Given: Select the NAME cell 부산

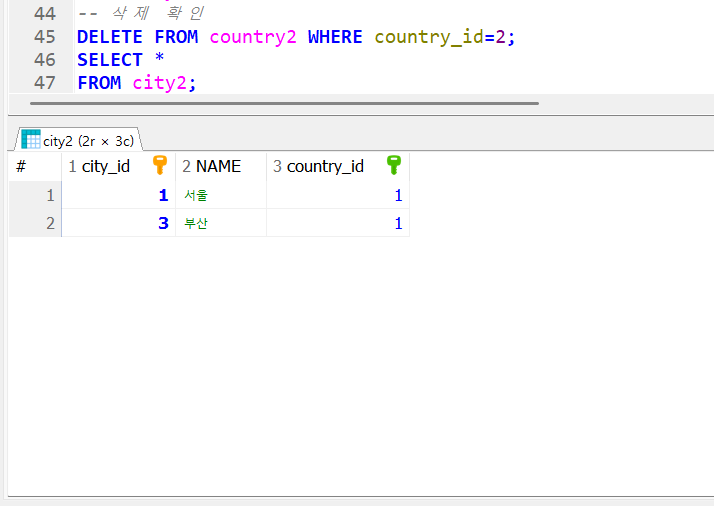Looking at the screenshot, I should (x=221, y=223).
